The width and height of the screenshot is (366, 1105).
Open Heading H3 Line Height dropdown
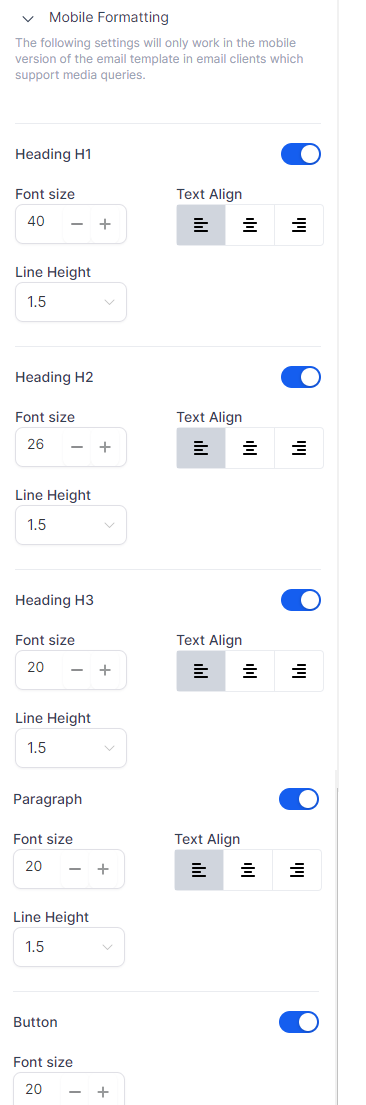point(71,748)
